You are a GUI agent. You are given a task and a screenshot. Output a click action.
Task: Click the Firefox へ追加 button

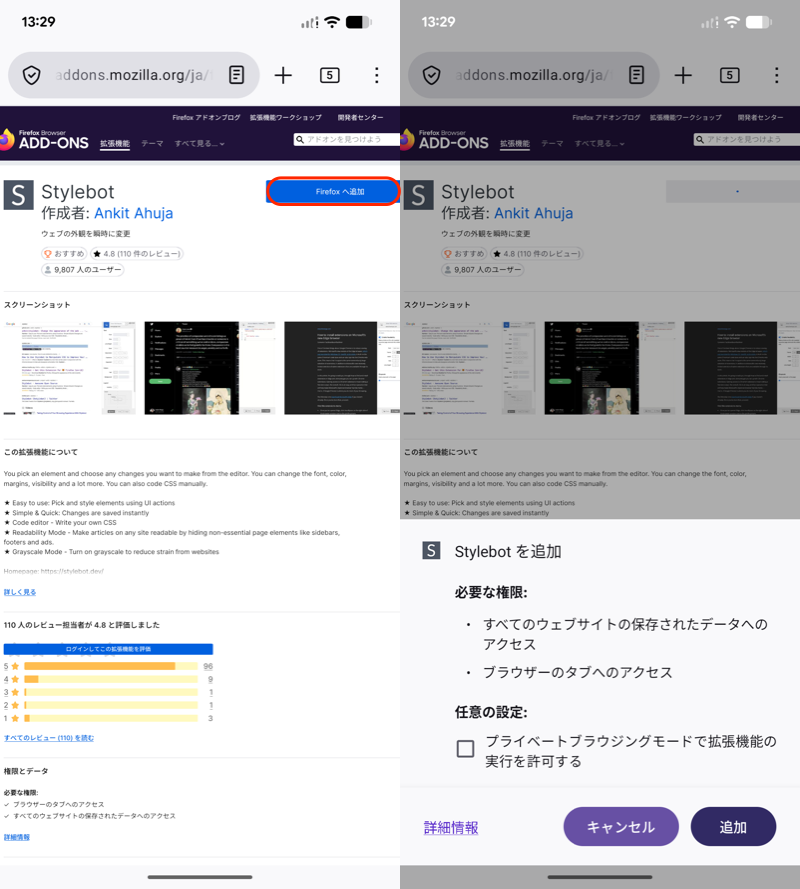click(x=333, y=191)
